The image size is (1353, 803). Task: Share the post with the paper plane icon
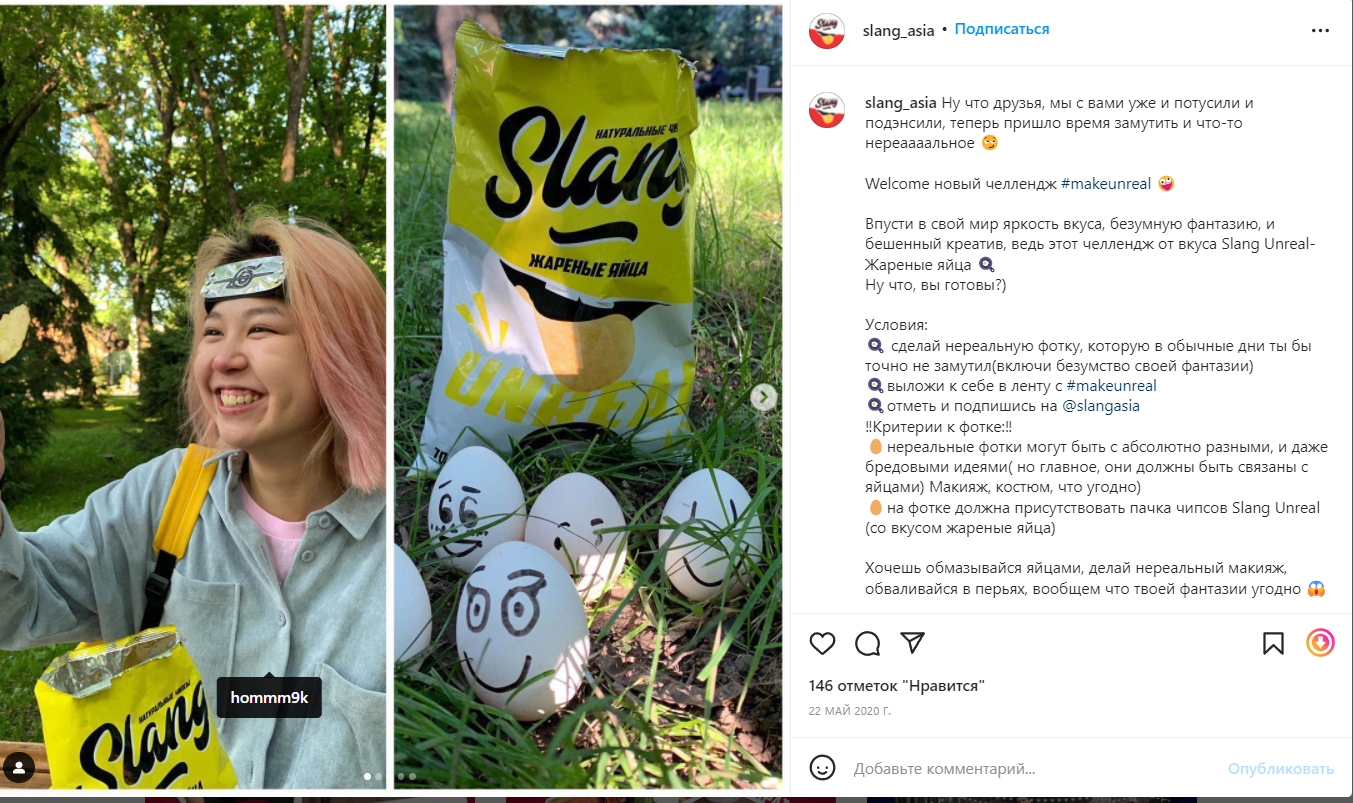coord(912,642)
